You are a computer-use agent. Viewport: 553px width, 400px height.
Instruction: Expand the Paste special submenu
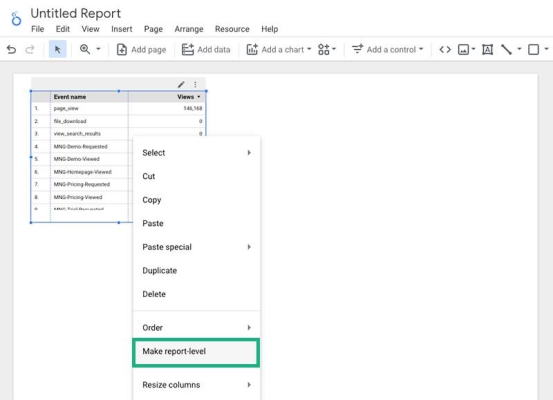[196, 247]
